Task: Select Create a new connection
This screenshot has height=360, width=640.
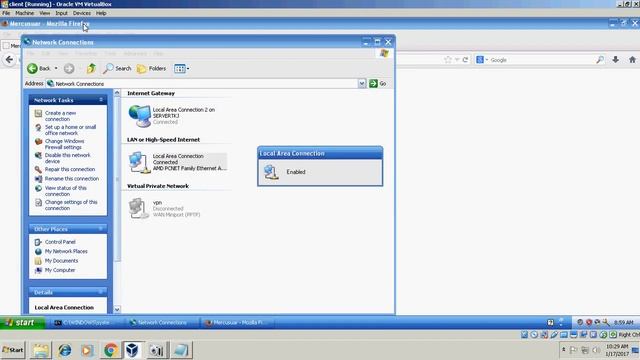Action: (60, 116)
